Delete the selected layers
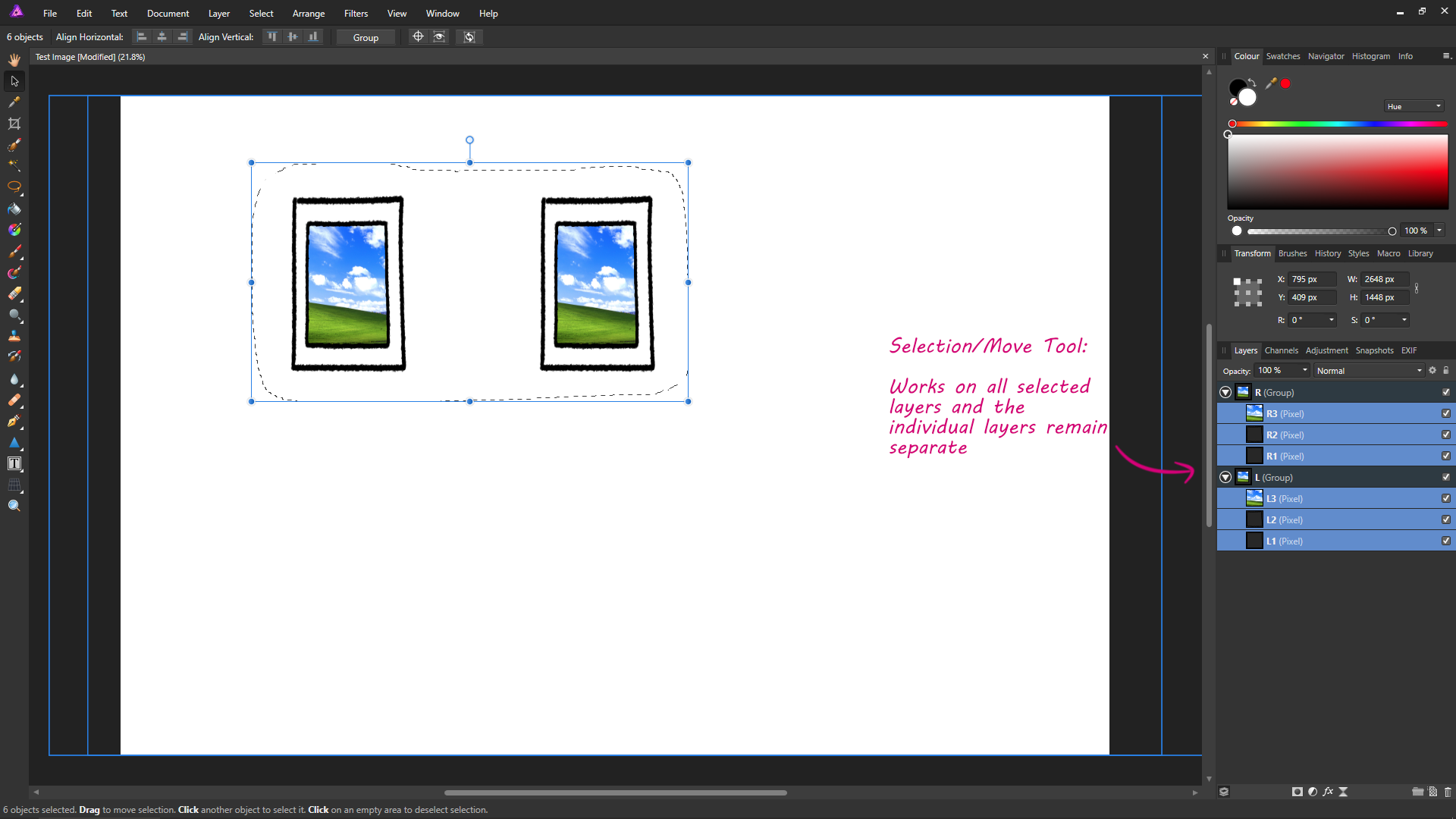Screen dimensions: 1456x819 coord(1447,792)
